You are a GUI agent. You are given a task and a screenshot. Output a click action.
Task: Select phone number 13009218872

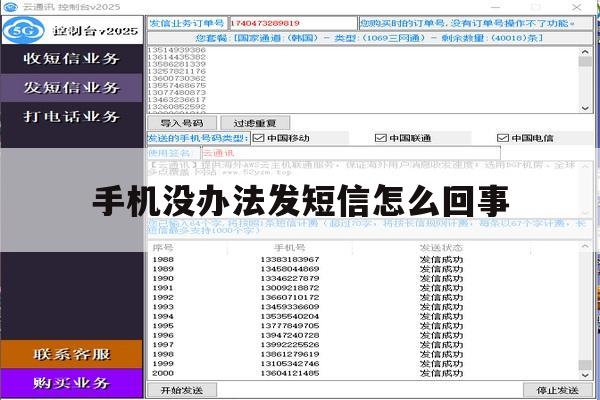290,288
